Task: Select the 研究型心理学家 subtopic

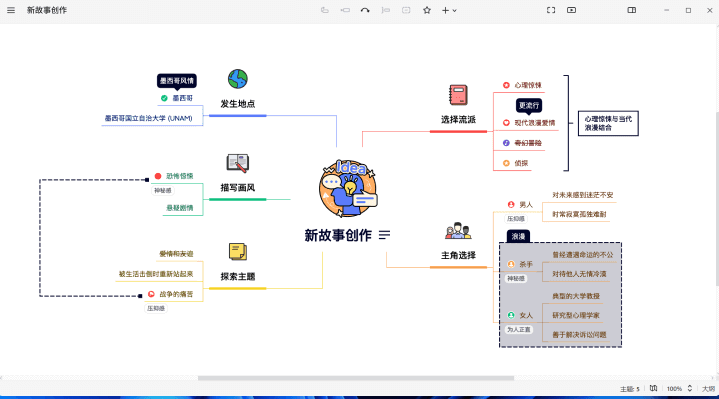Action: click(576, 315)
